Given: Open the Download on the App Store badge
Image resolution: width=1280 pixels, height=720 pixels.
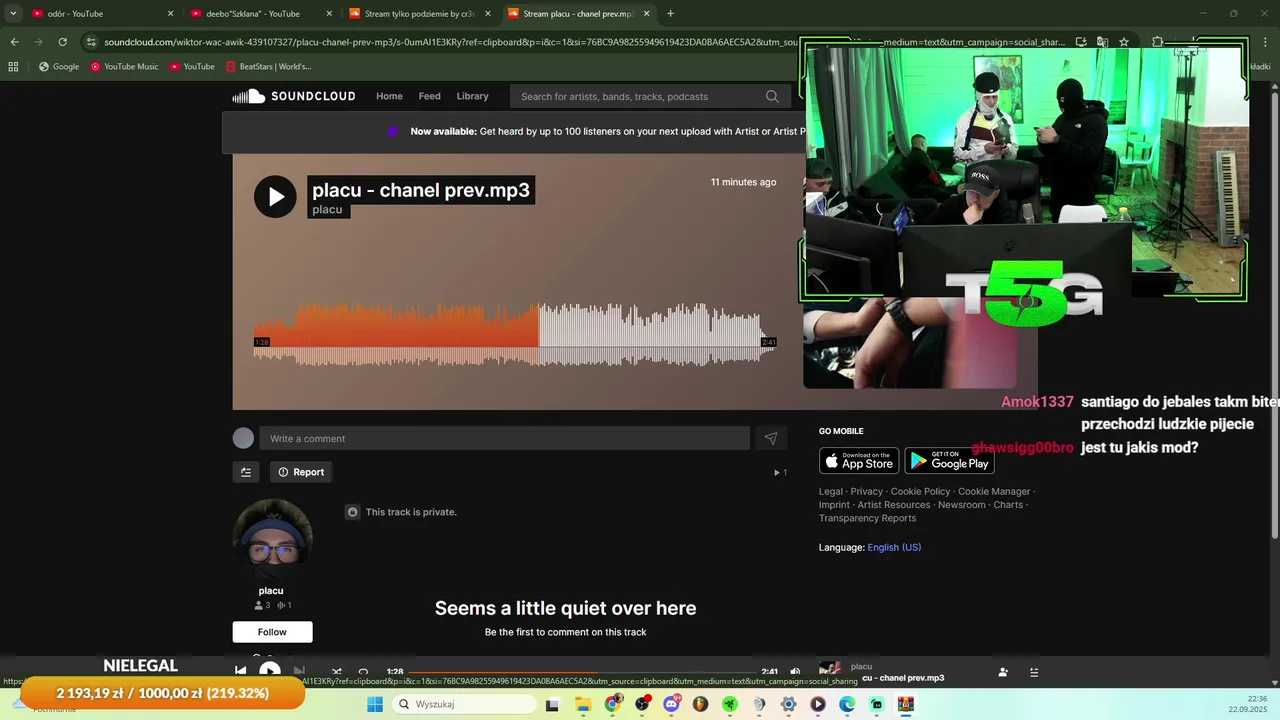Looking at the screenshot, I should tap(859, 460).
